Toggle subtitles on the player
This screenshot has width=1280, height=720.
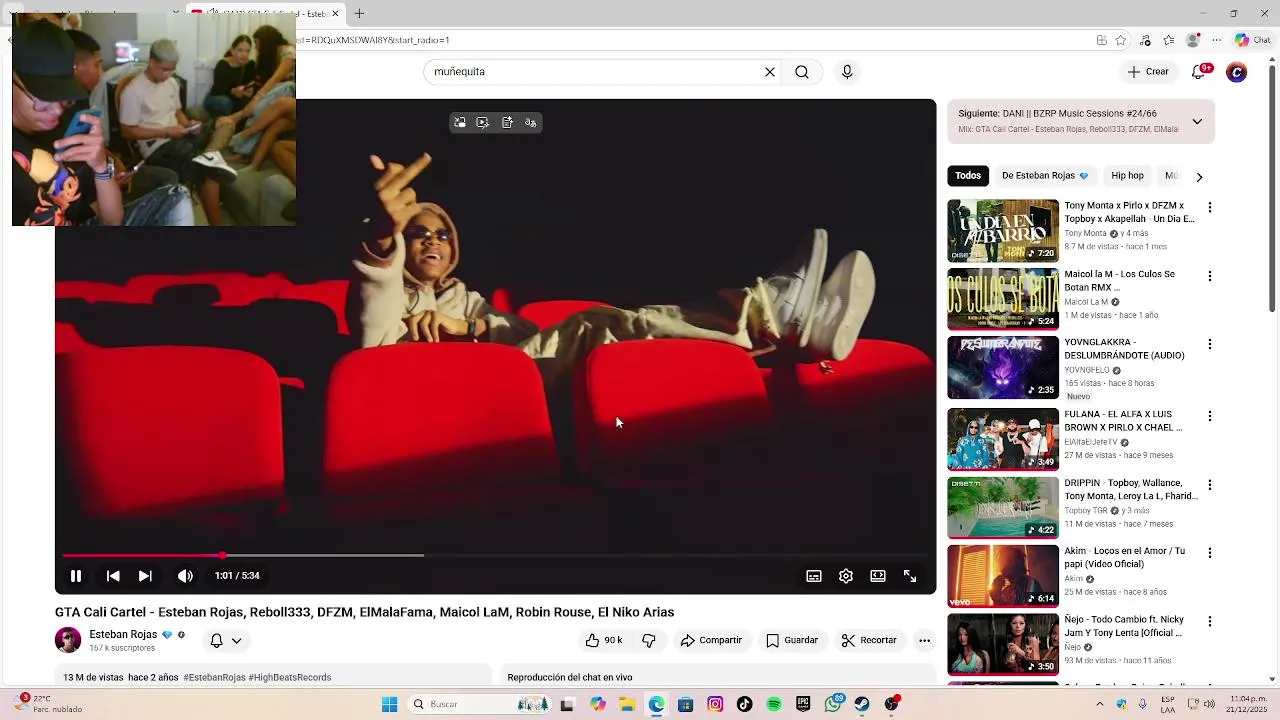point(814,576)
